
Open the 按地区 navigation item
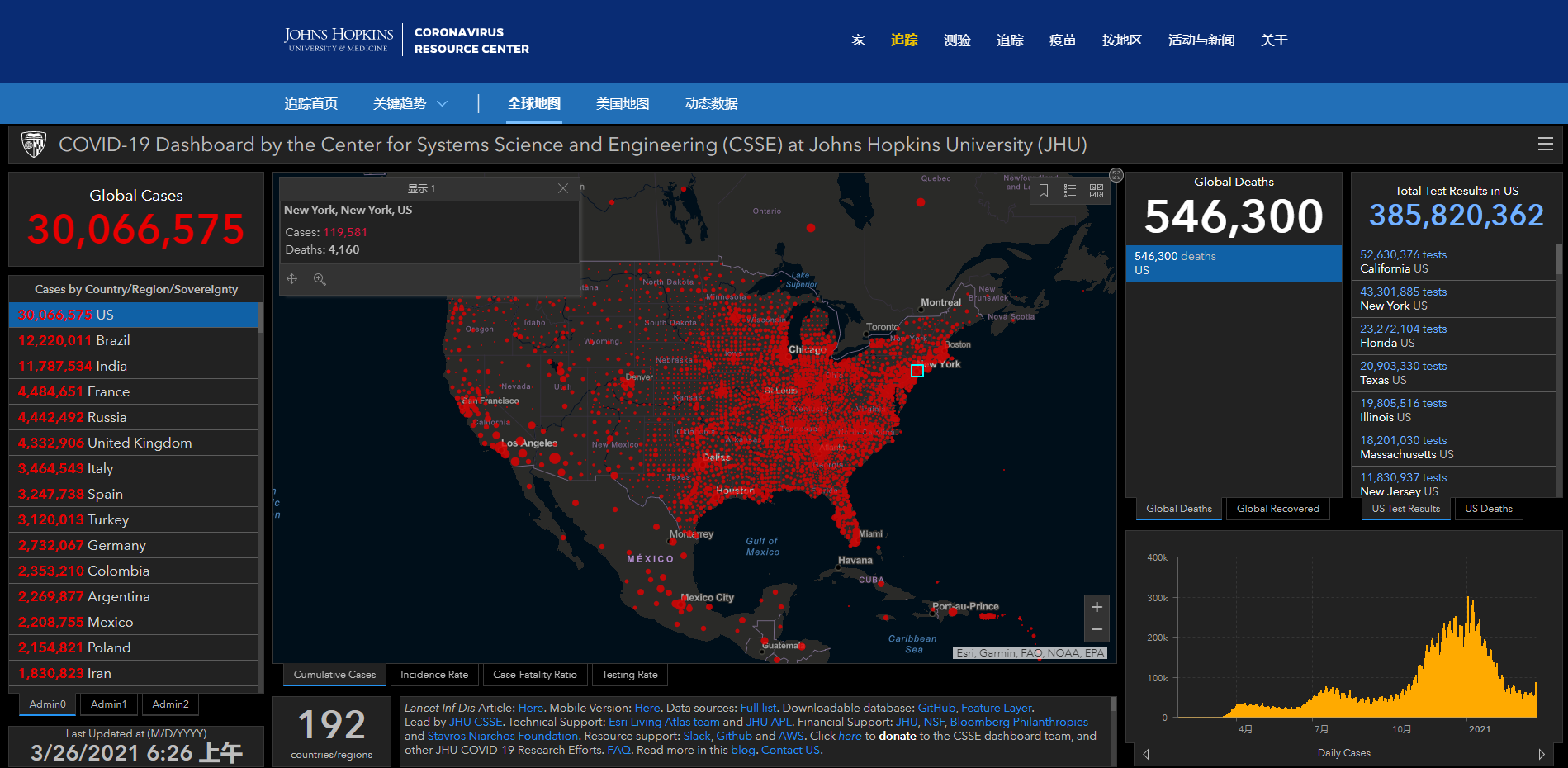[x=1122, y=40]
